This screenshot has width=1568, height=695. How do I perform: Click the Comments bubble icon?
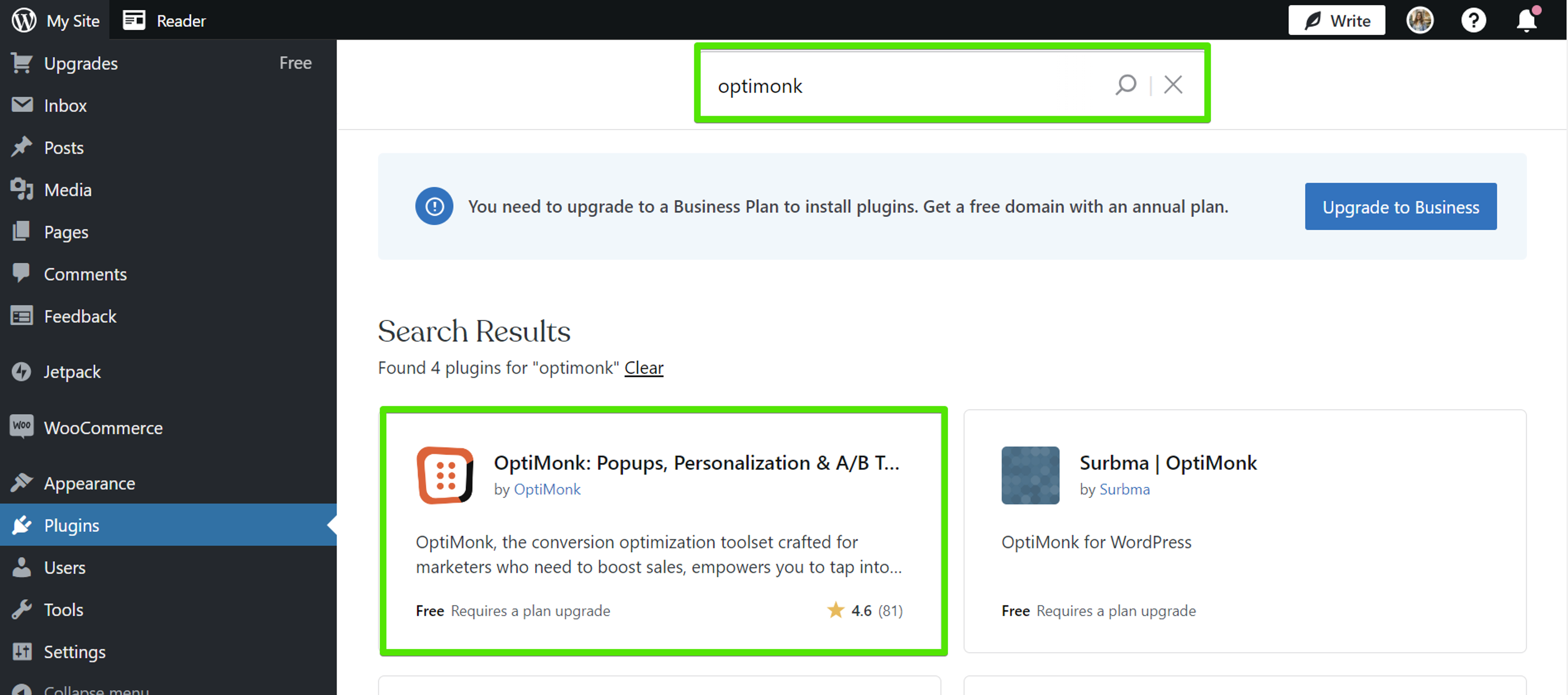pos(22,273)
